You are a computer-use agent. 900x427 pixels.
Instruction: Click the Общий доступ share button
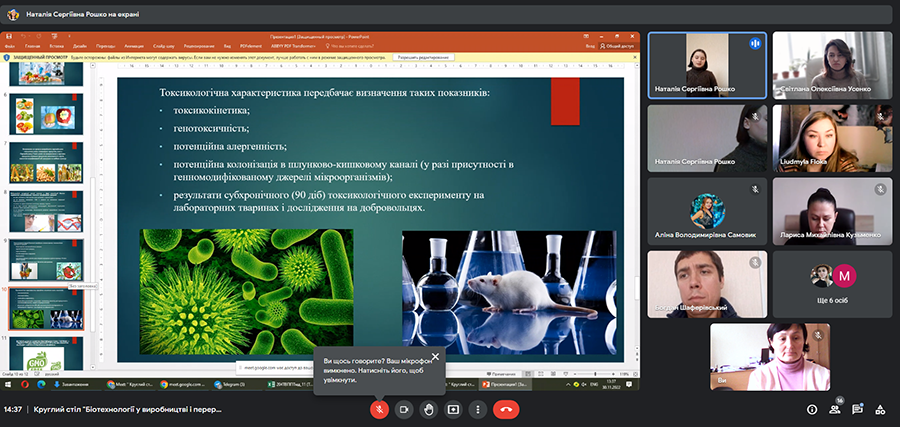tap(617, 46)
